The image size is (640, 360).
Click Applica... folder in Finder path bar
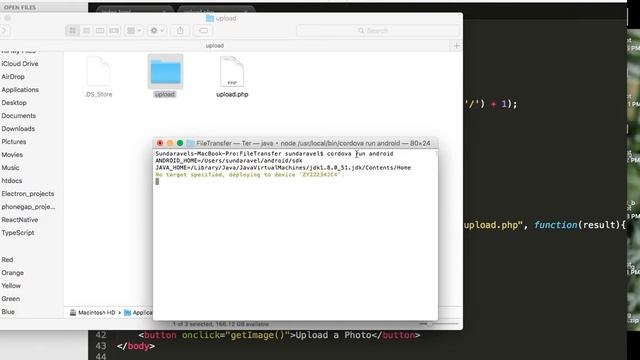point(138,313)
